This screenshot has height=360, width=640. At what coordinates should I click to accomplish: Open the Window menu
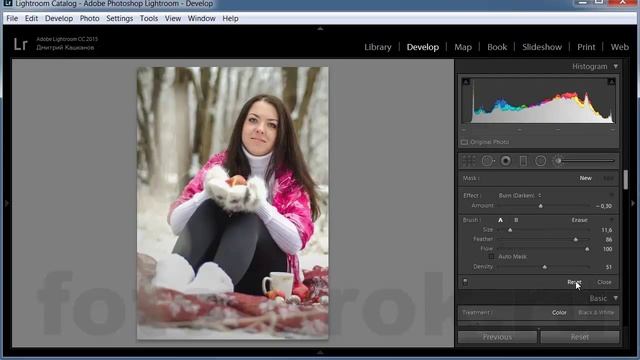(201, 18)
